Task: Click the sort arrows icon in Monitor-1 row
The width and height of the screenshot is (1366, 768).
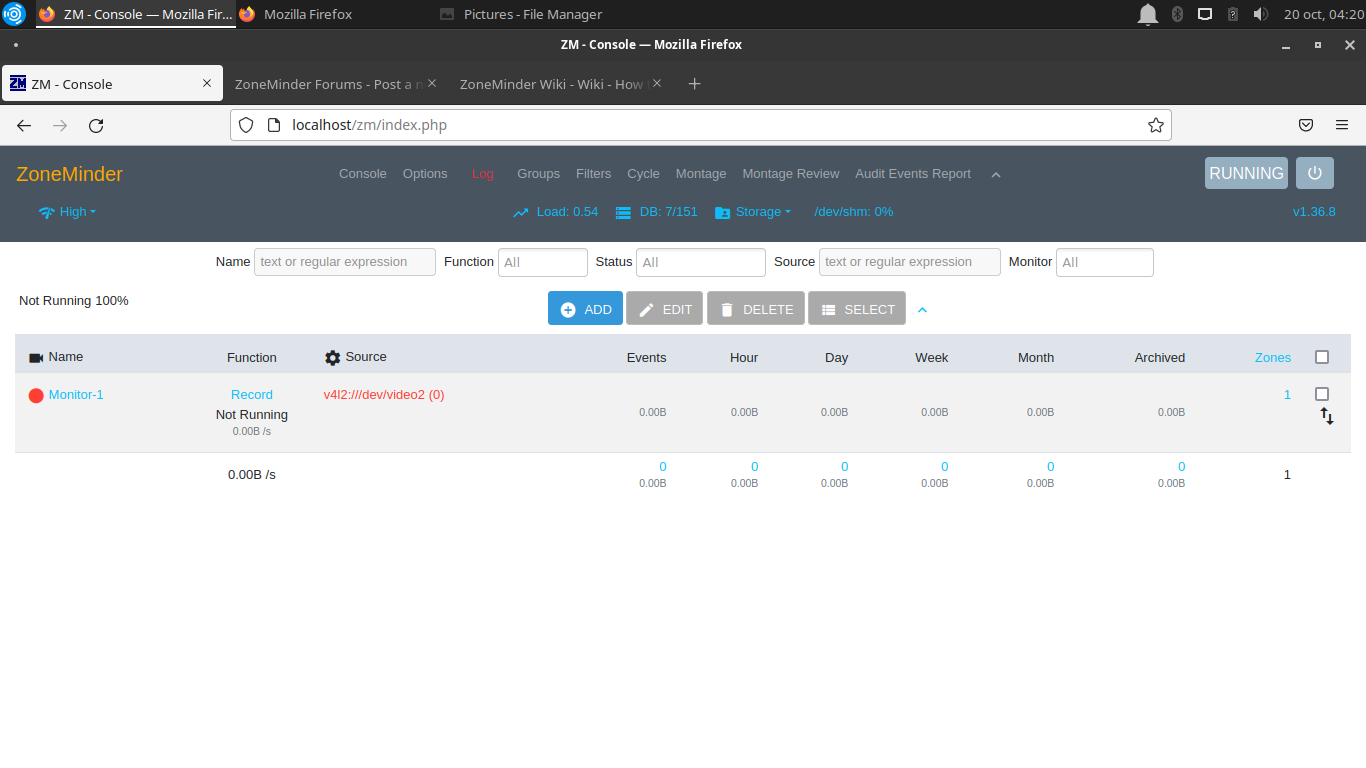Action: (1327, 416)
